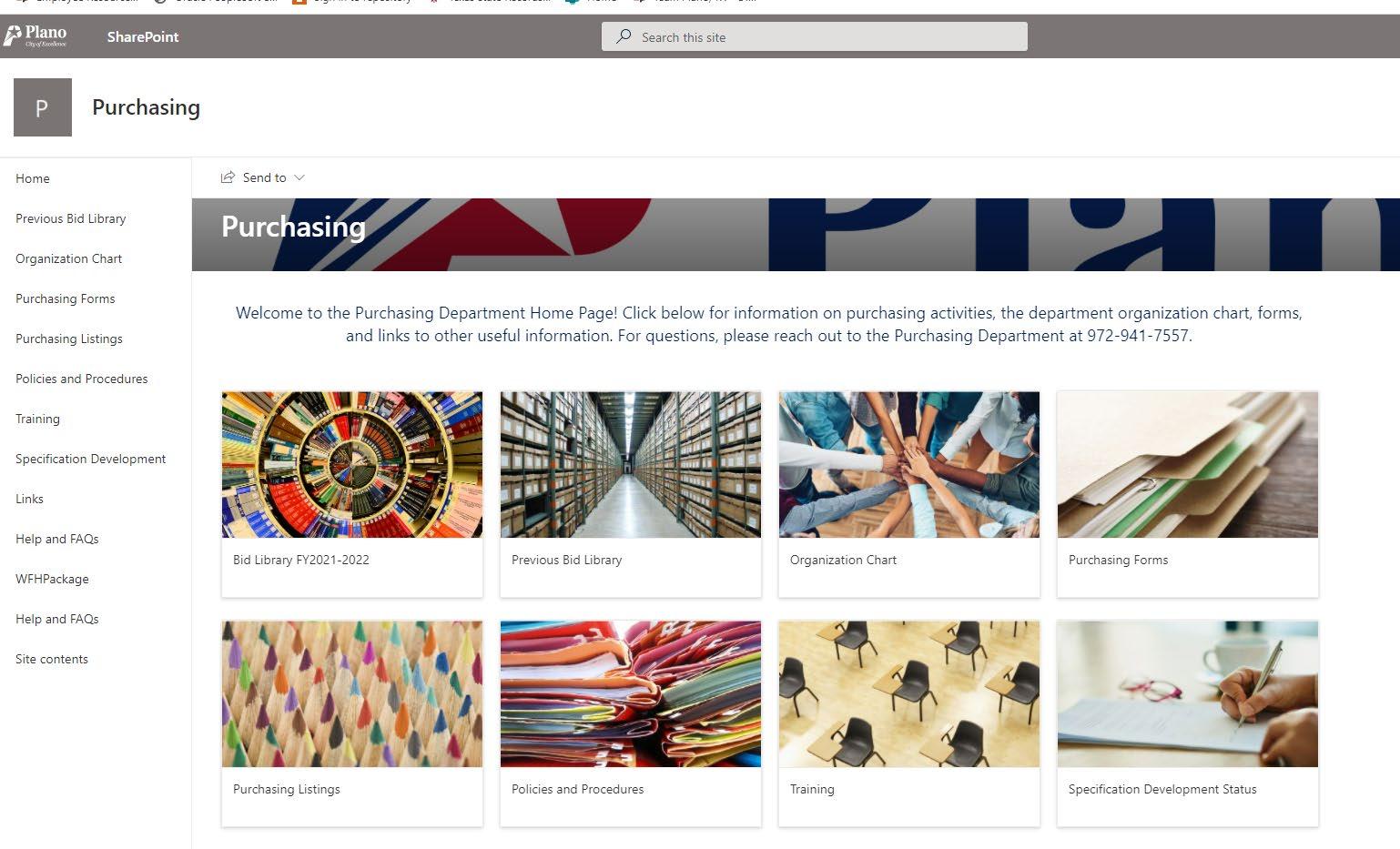Click the Send to share icon
The width and height of the screenshot is (1400, 849).
[228, 177]
